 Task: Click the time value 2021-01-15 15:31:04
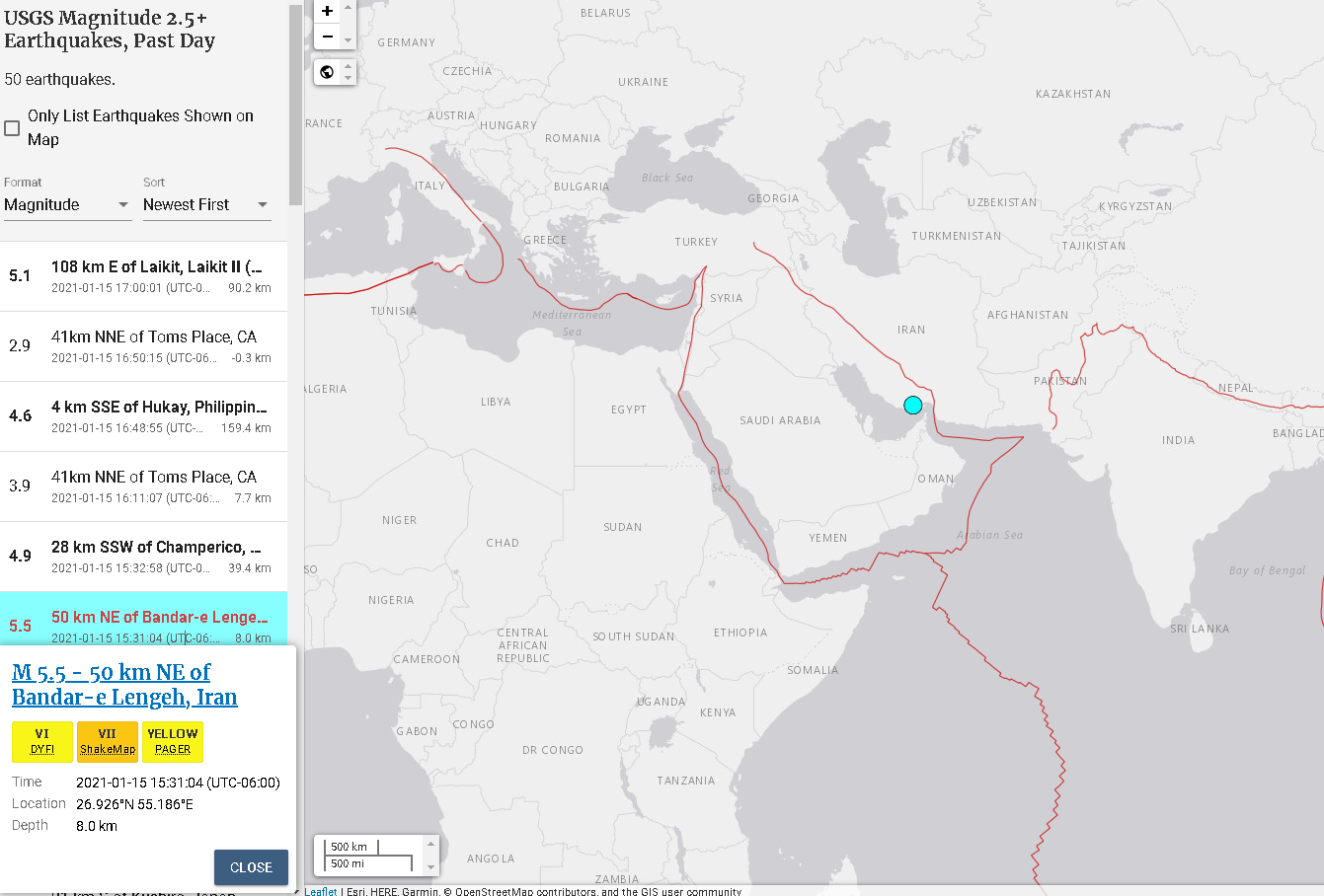178,783
